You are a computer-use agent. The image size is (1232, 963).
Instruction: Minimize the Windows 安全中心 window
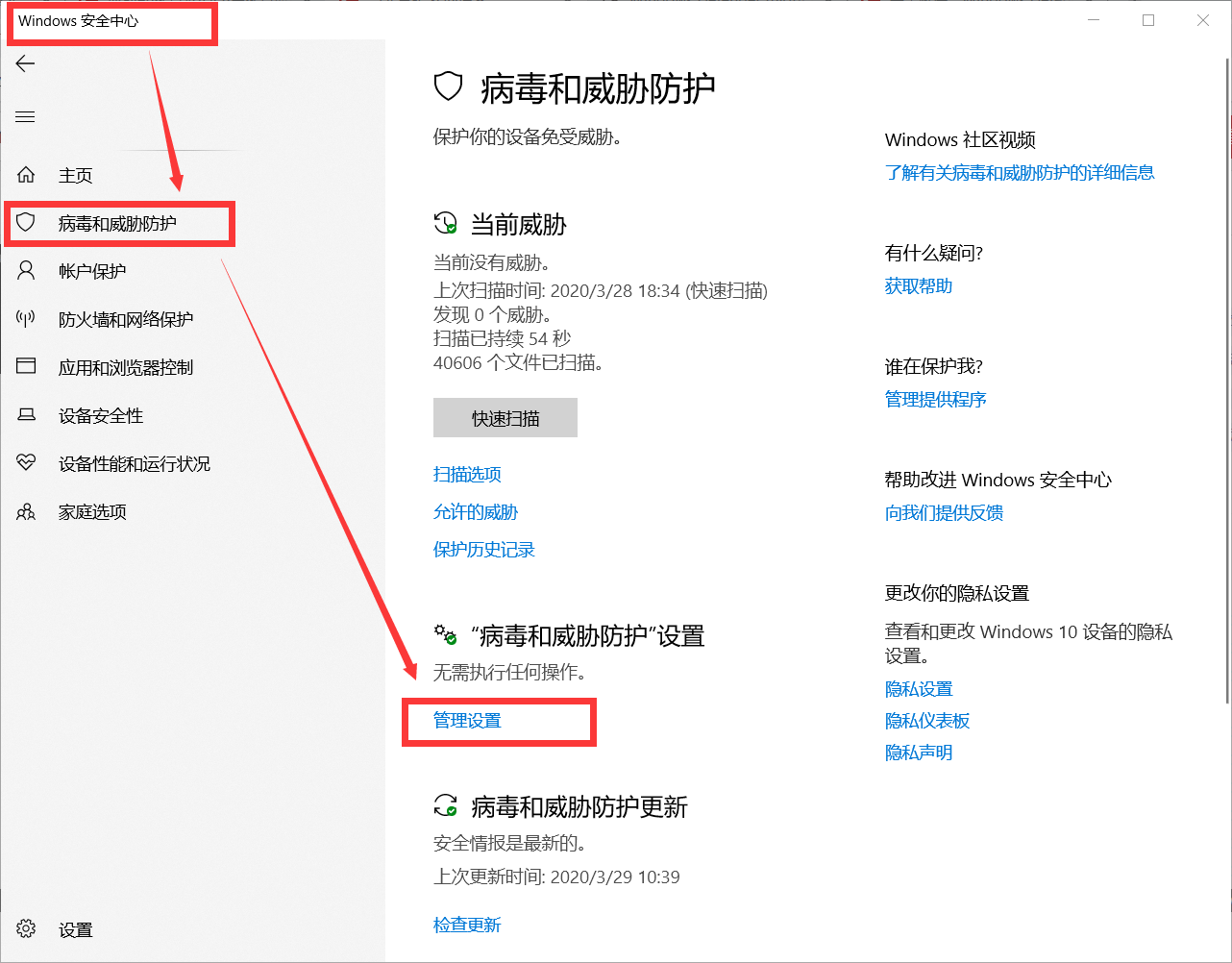(1094, 20)
